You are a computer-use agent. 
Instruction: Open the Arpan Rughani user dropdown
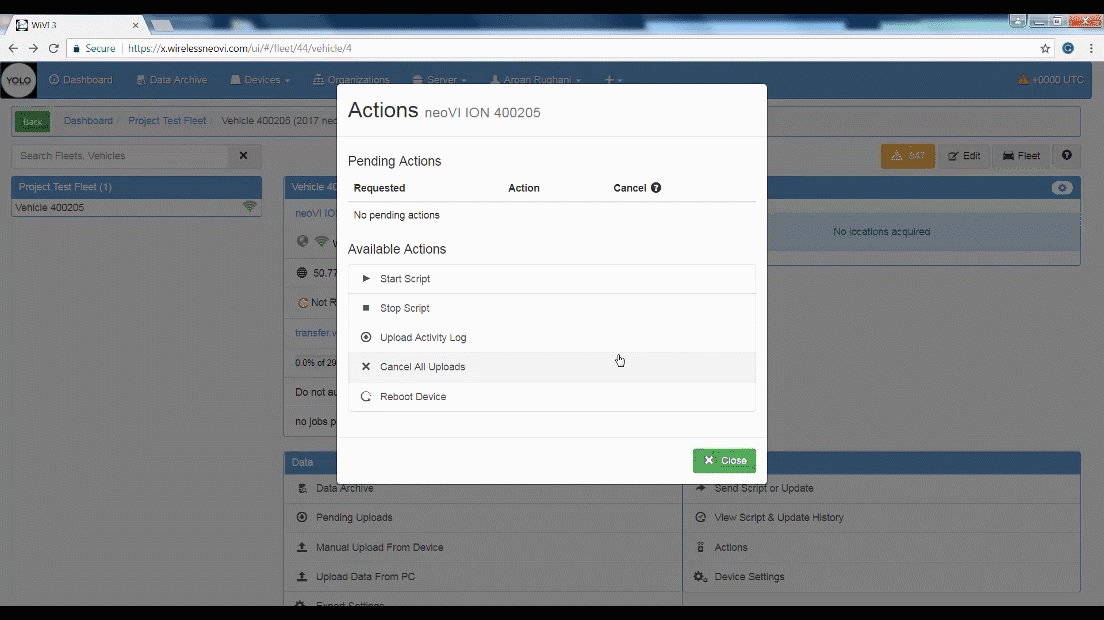(535, 80)
